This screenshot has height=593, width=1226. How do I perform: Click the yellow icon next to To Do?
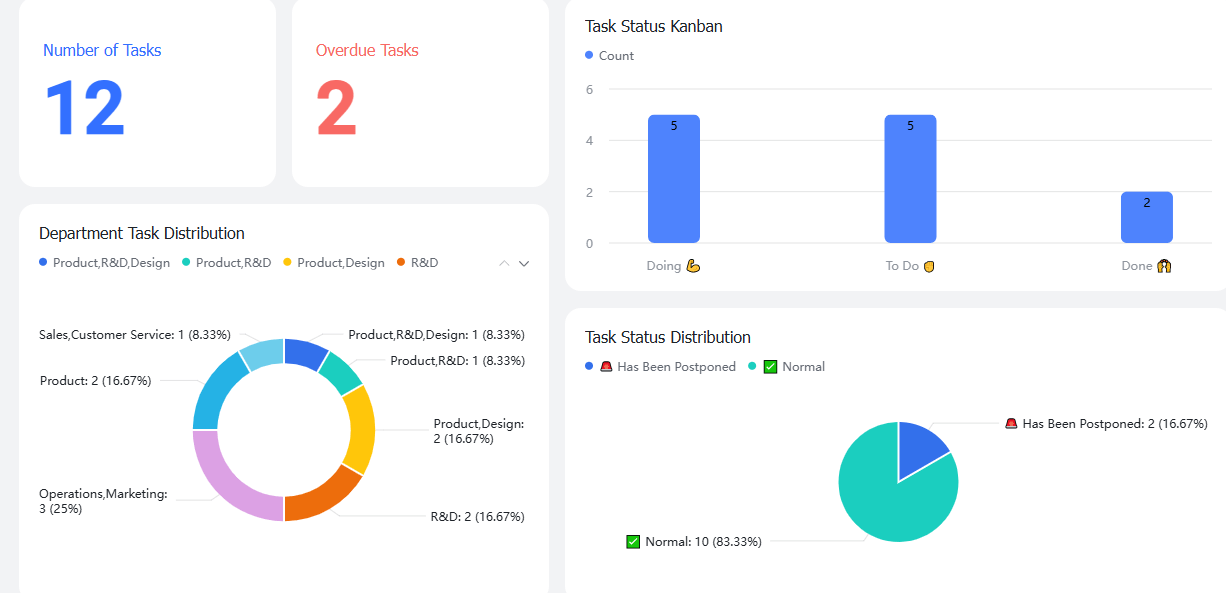tap(929, 266)
